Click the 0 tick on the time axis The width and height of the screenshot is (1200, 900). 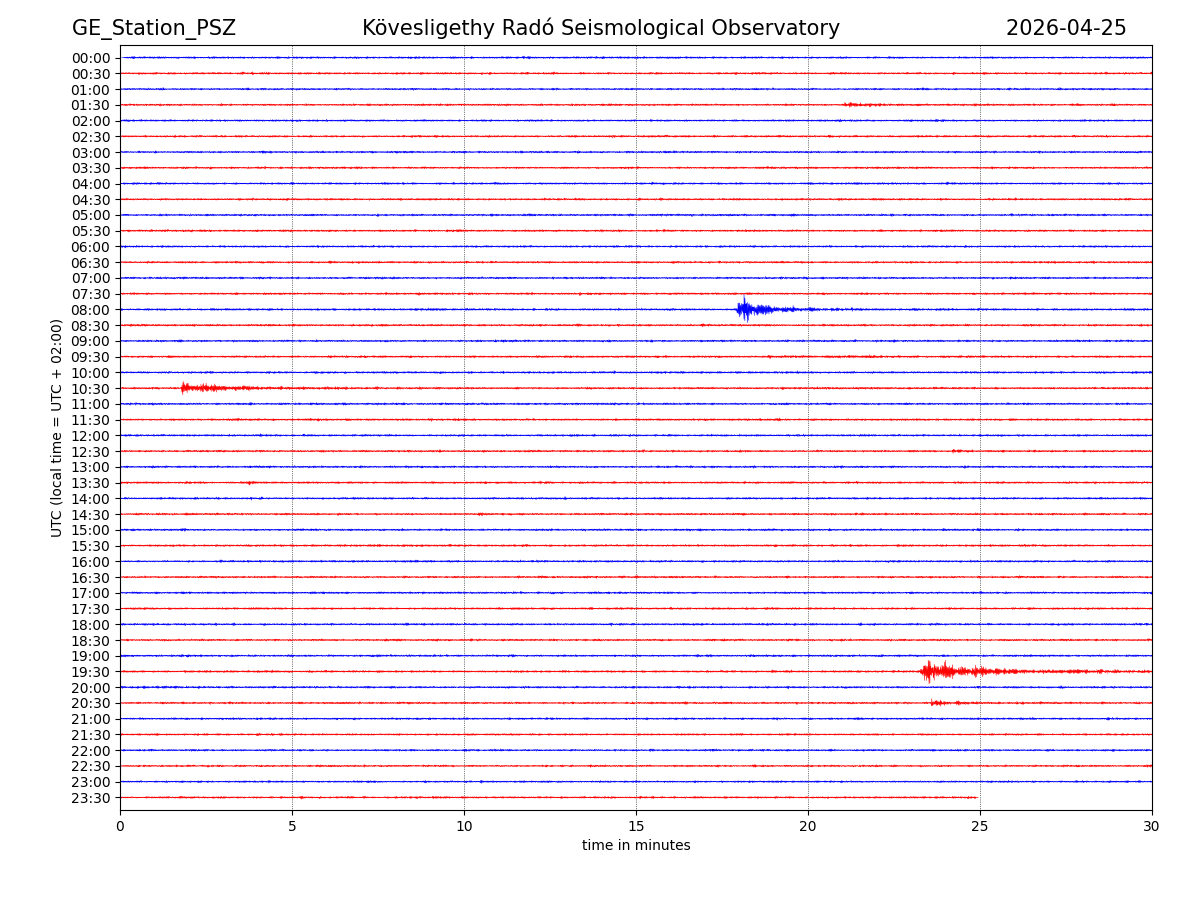point(120,826)
